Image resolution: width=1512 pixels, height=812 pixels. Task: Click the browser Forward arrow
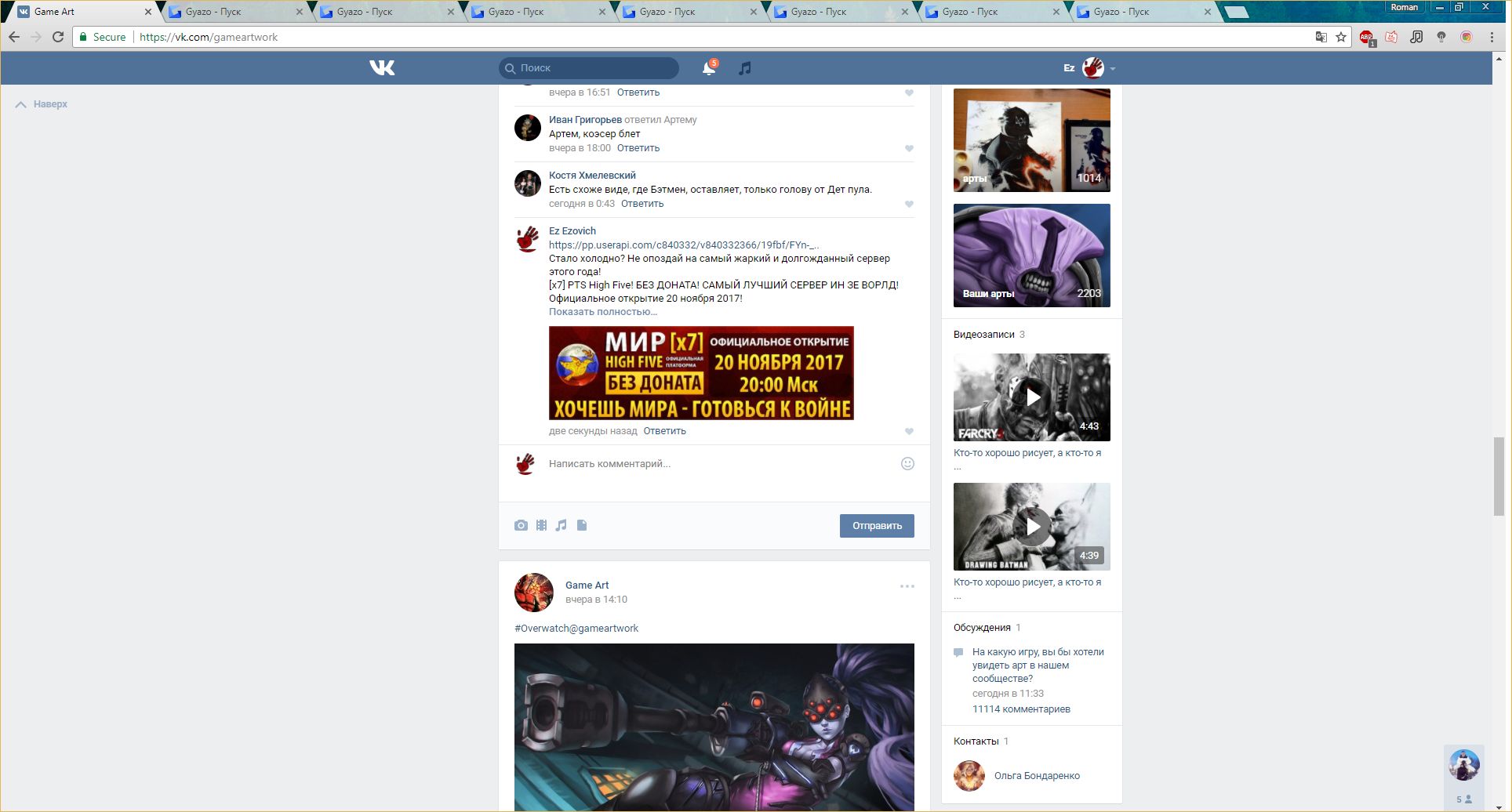pyautogui.click(x=36, y=37)
